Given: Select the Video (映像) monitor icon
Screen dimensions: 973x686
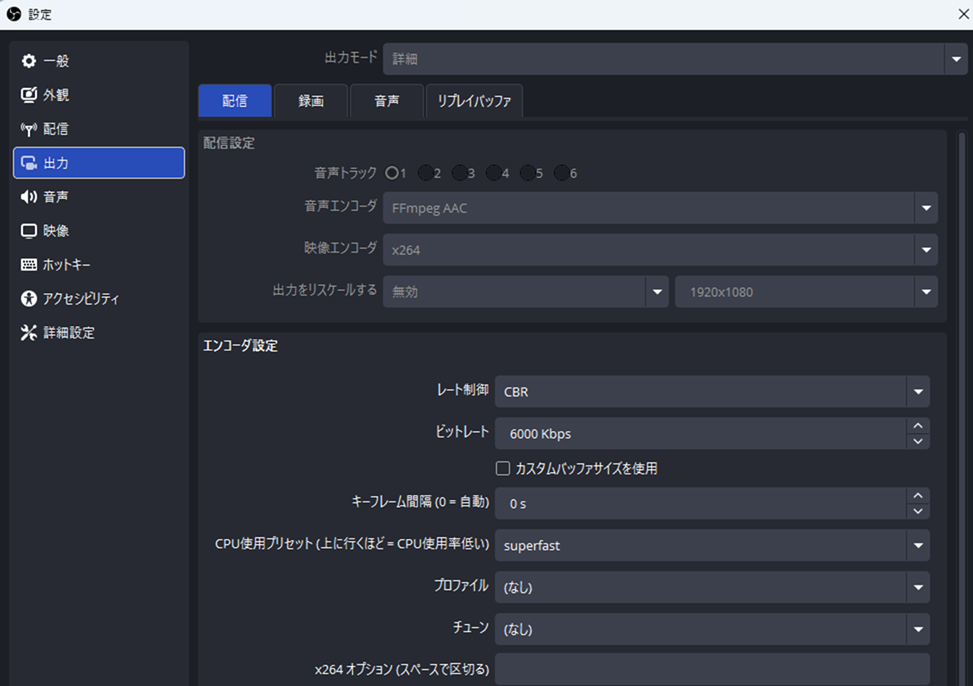Looking at the screenshot, I should (x=29, y=231).
